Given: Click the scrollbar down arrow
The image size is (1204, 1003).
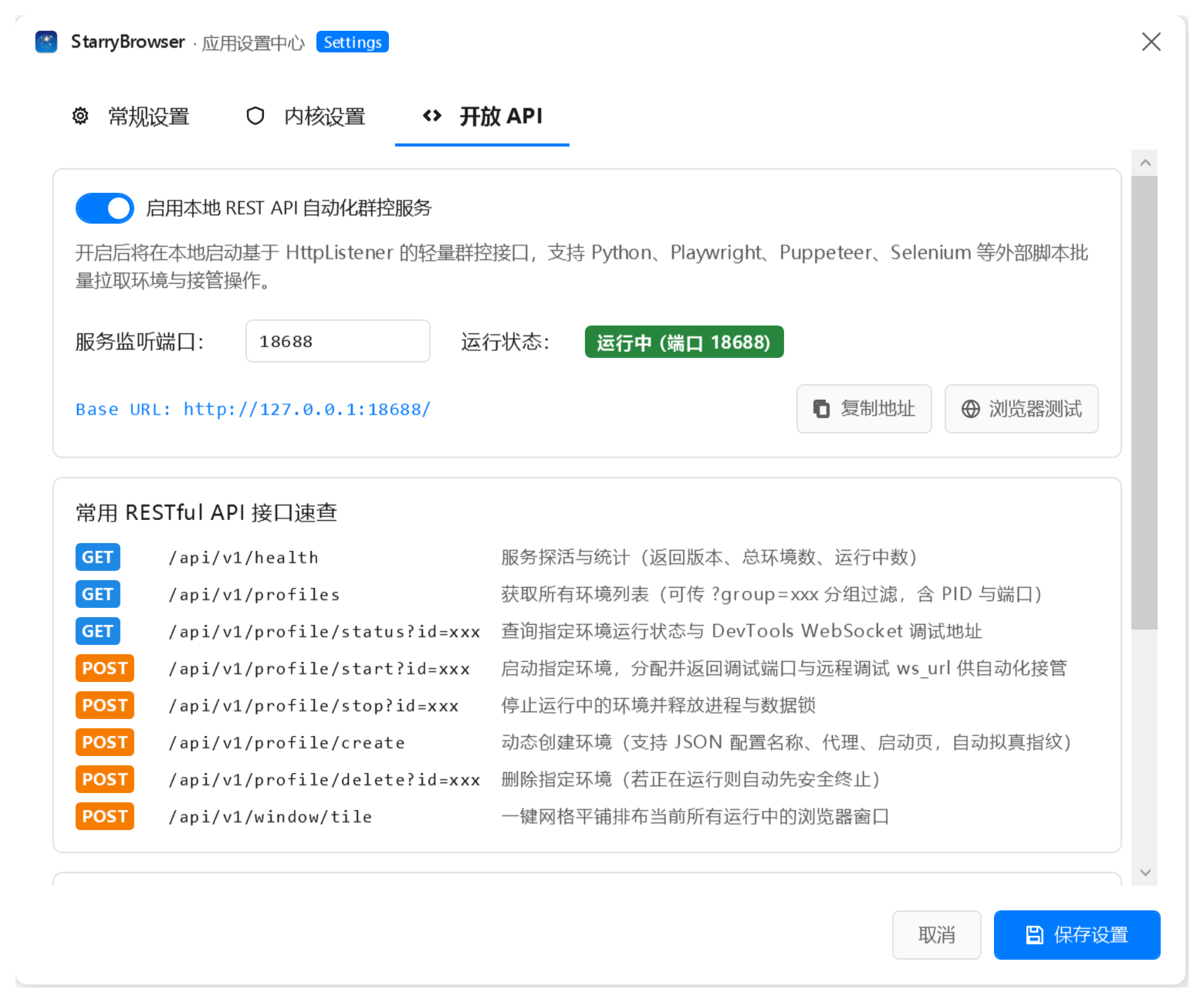Looking at the screenshot, I should (1145, 873).
